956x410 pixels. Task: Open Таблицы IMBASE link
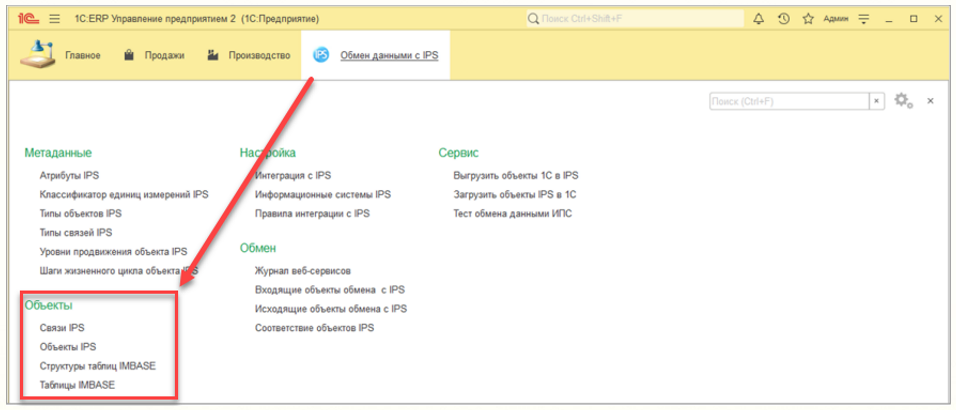77,384
